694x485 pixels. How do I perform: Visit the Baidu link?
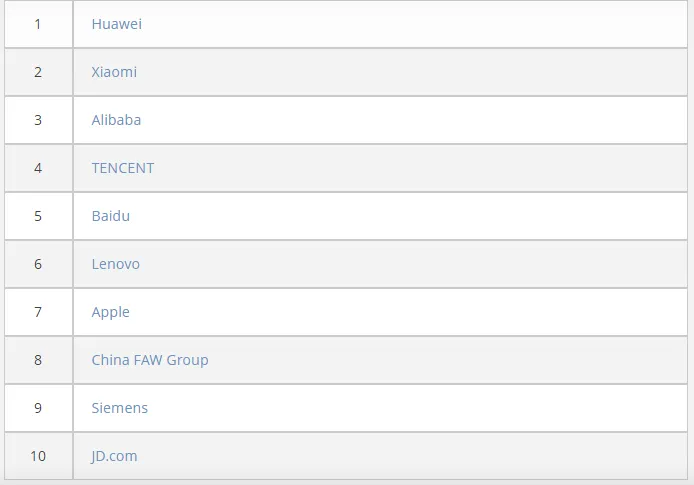[111, 216]
